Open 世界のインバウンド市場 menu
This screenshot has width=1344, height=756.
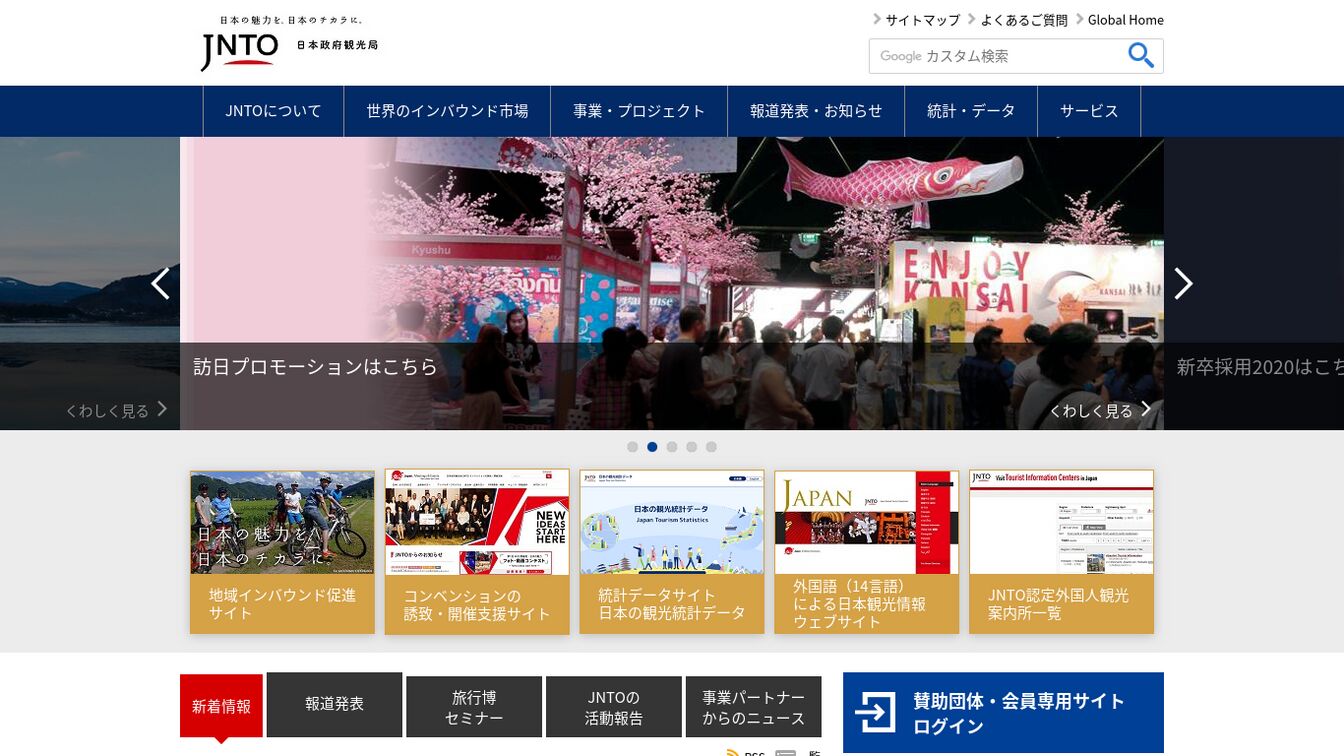pos(447,111)
